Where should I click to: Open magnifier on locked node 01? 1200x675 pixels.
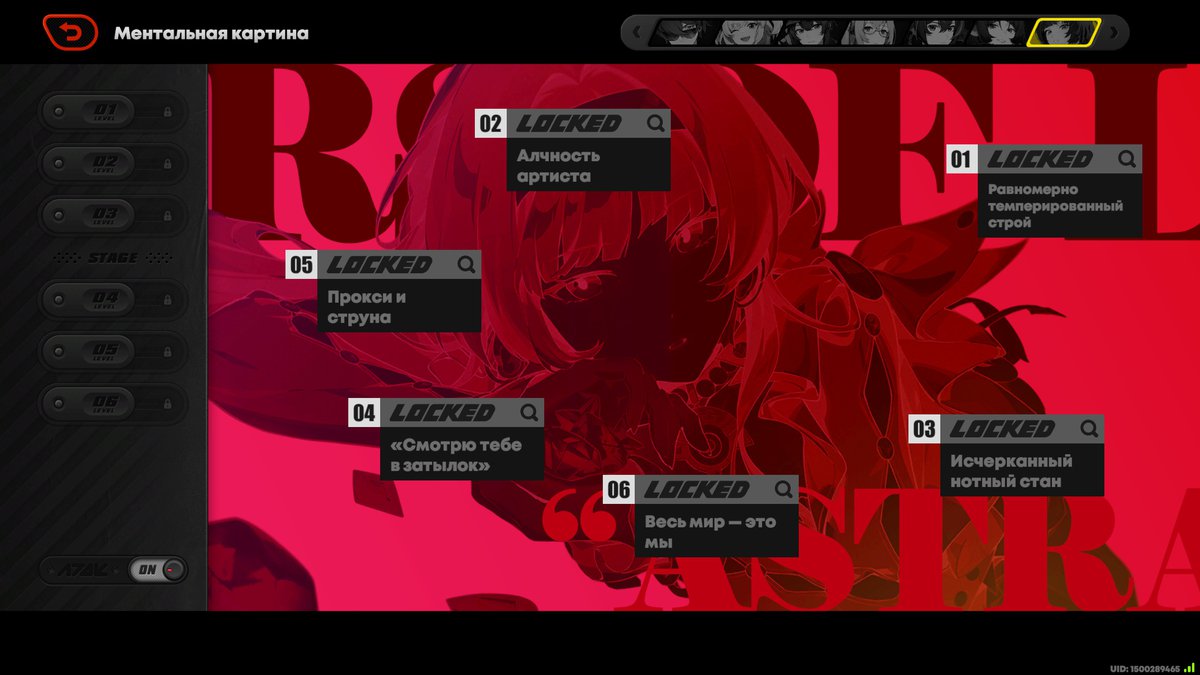(1126, 159)
